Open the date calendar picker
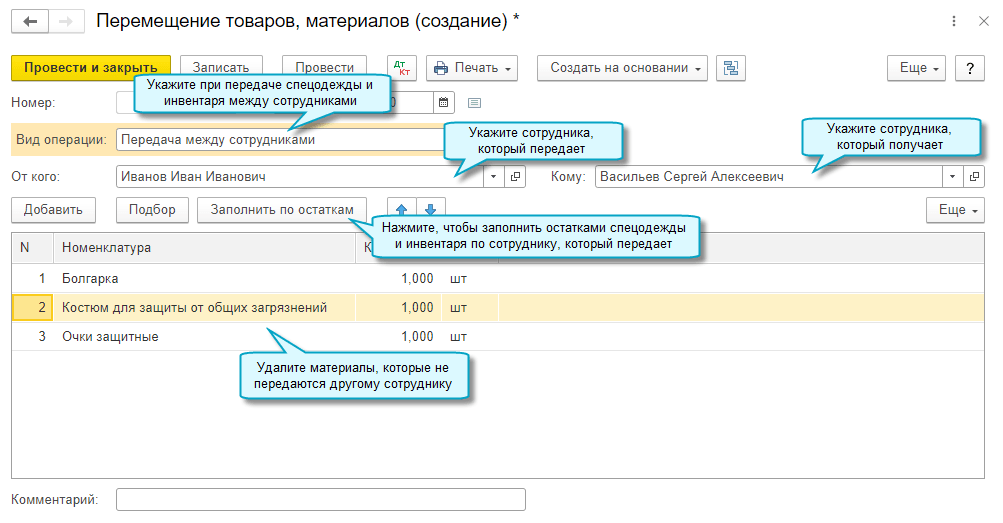 click(x=444, y=102)
